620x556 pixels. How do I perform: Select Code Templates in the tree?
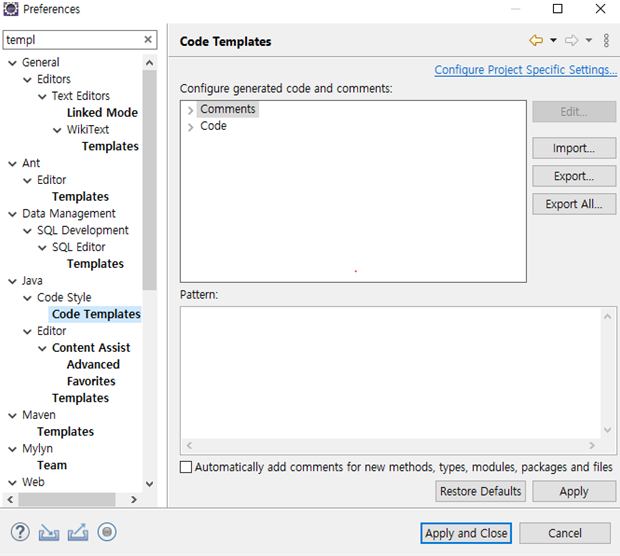tap(96, 314)
